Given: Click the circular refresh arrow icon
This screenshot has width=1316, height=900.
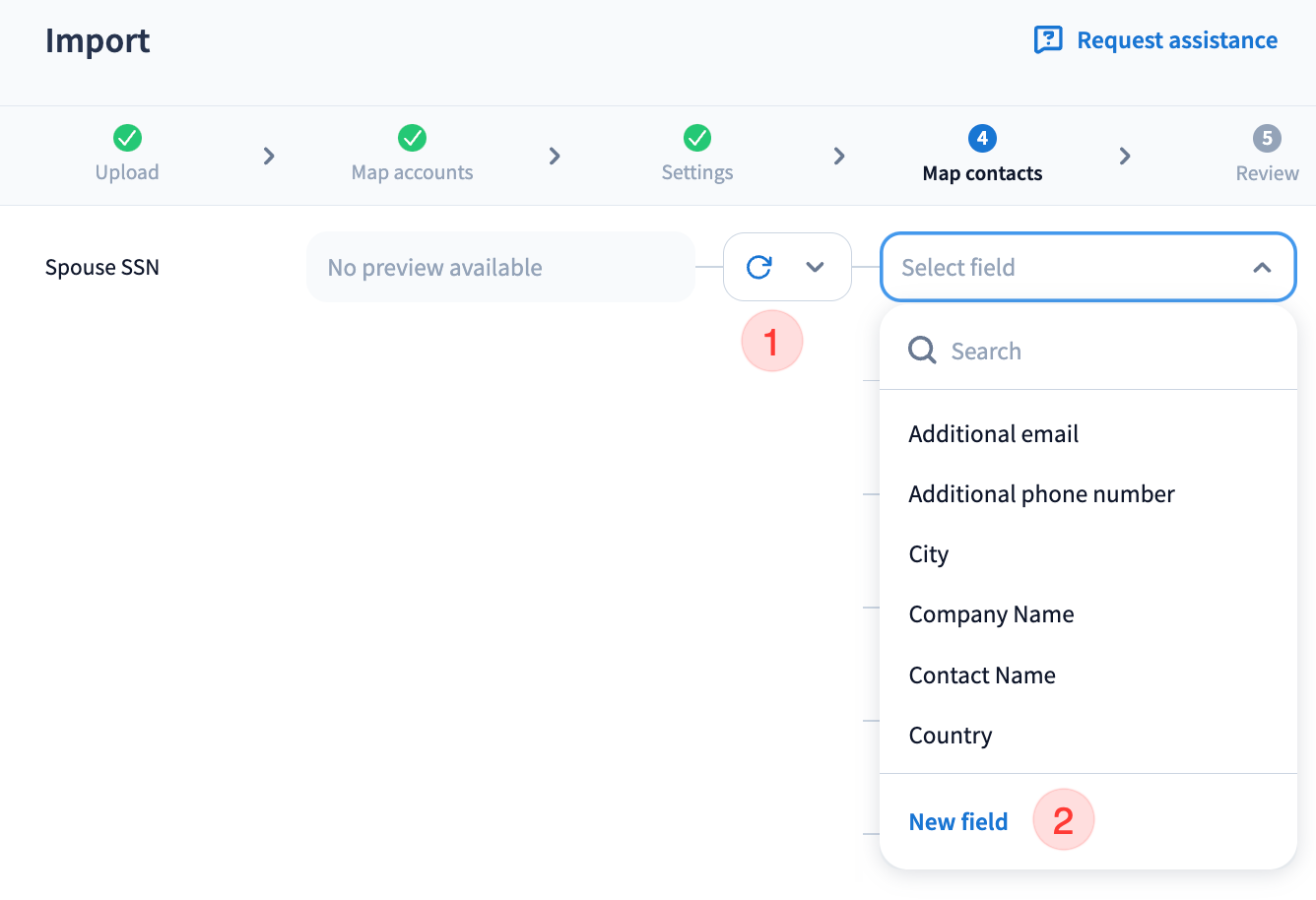Looking at the screenshot, I should click(759, 267).
